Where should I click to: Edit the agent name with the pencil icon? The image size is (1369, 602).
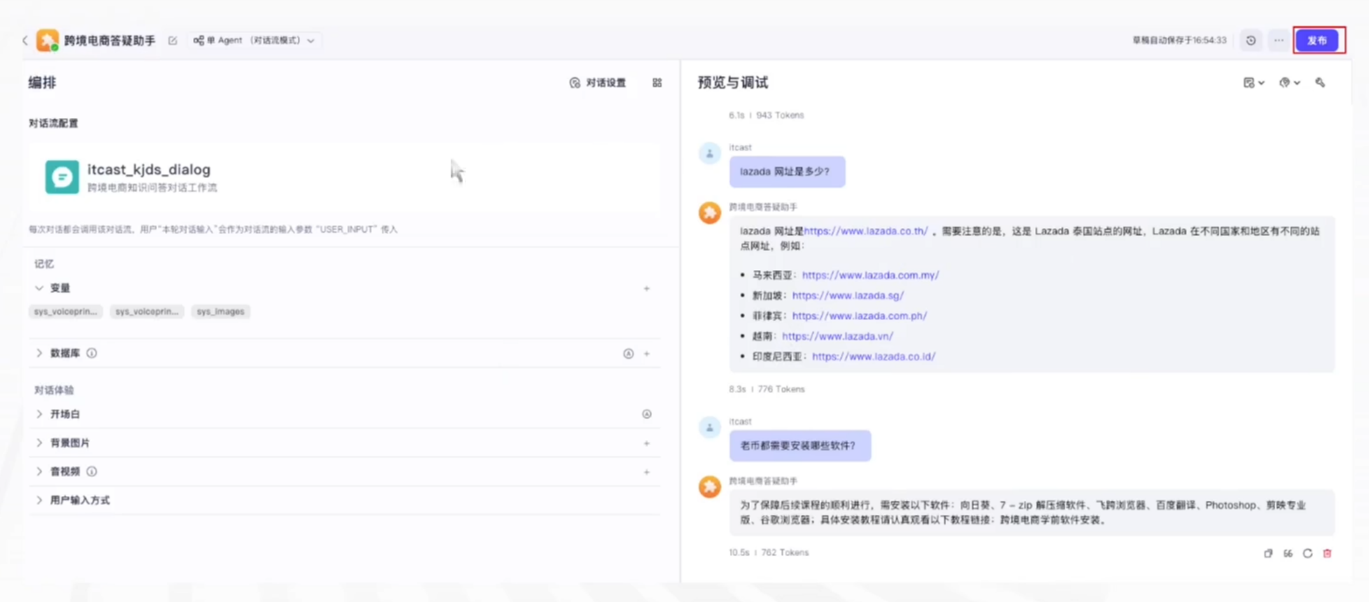173,41
